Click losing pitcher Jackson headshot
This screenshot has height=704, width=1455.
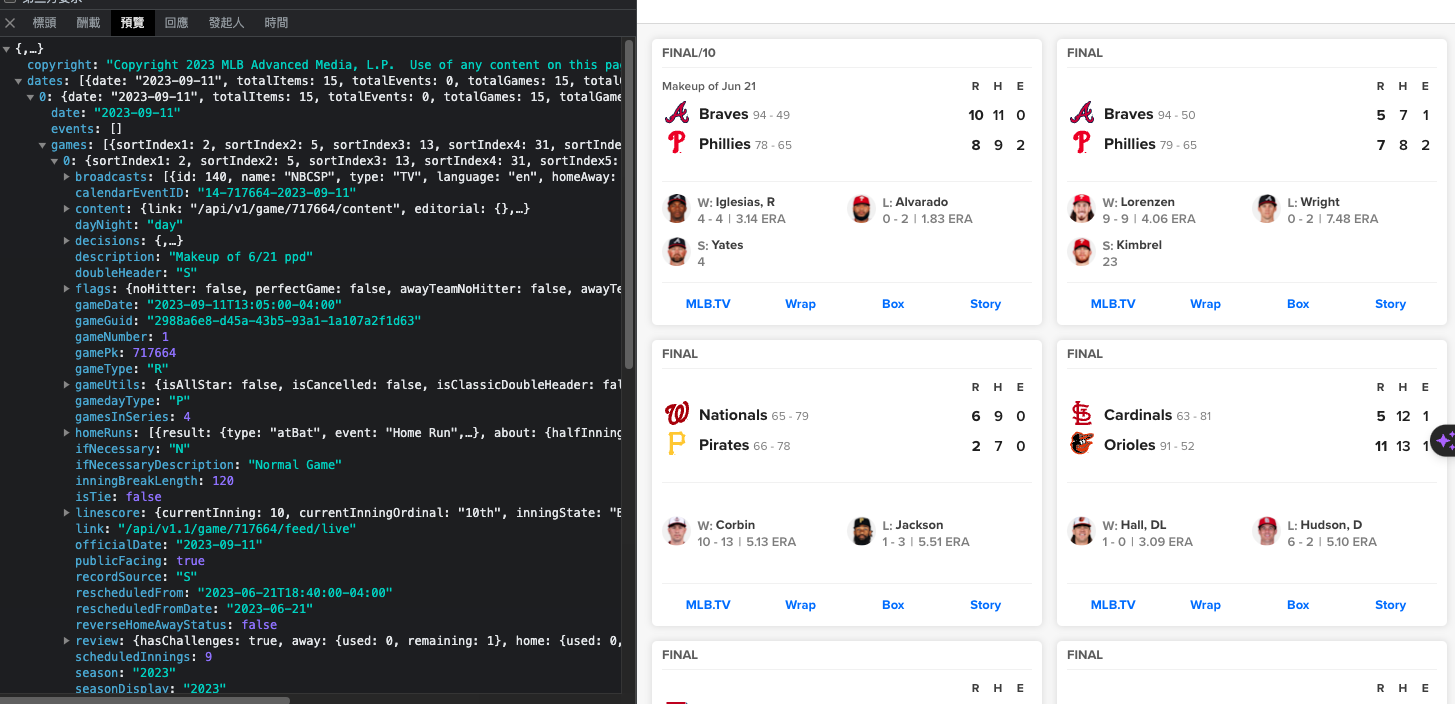[x=861, y=531]
